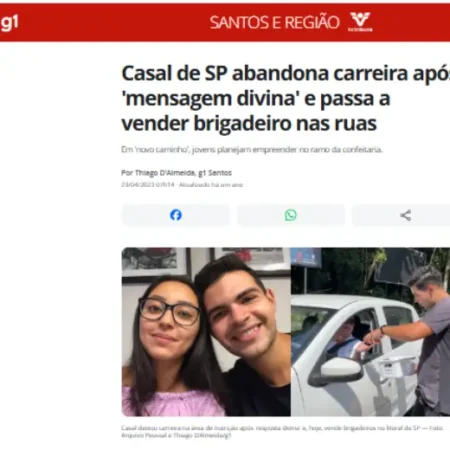Select the subtitle about 'novo caminho'
Screen dimensions: 450x450
252,150
